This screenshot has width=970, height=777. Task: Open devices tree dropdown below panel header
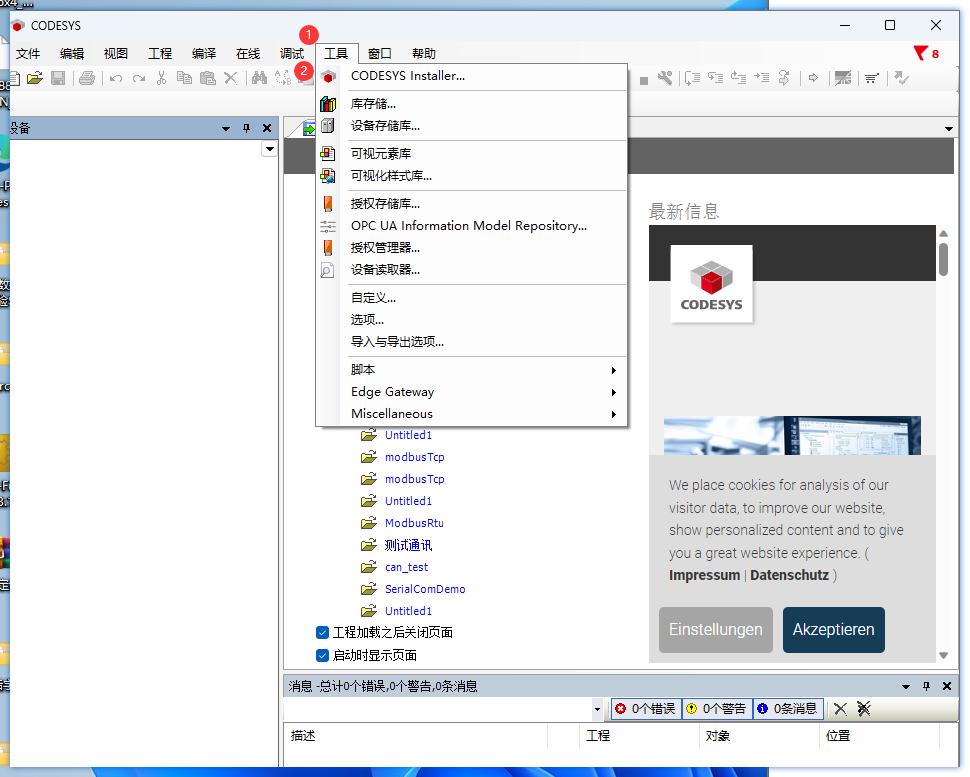point(270,149)
